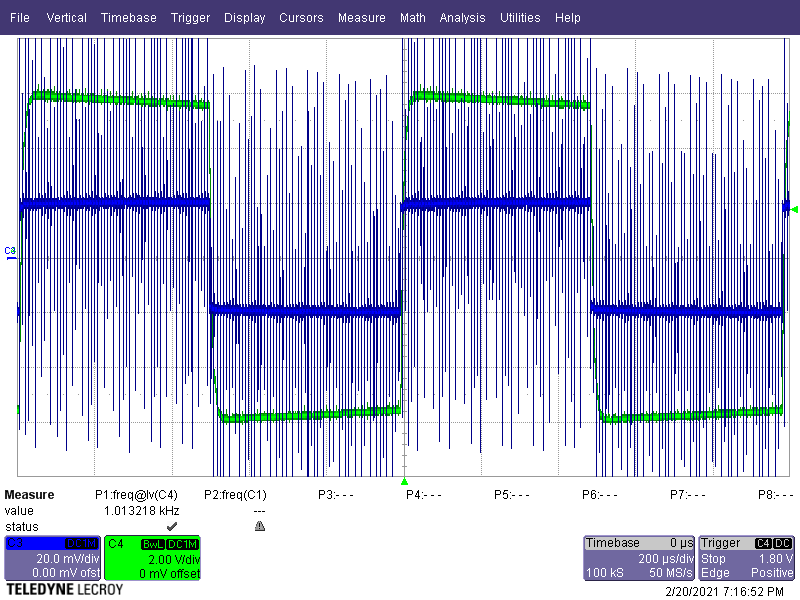Screen dimensions: 800x600
Task: Click the DC1M badge on the C3 descriptor
Action: click(81, 544)
